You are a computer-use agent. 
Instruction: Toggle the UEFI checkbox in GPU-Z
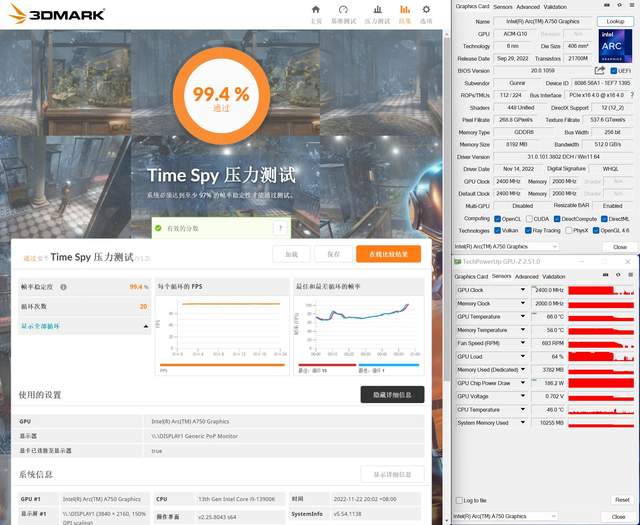tap(613, 71)
